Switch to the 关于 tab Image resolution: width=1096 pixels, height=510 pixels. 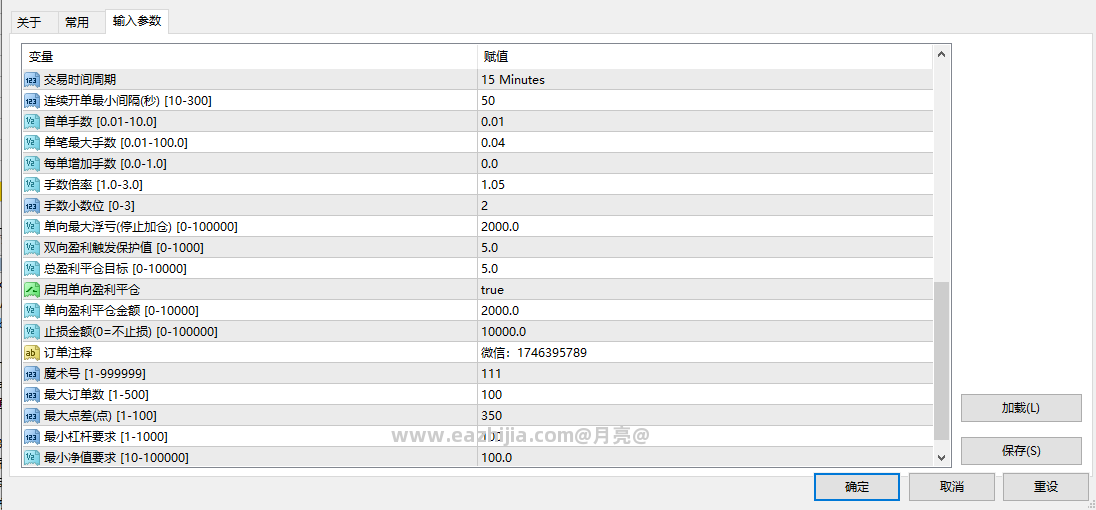pos(29,22)
